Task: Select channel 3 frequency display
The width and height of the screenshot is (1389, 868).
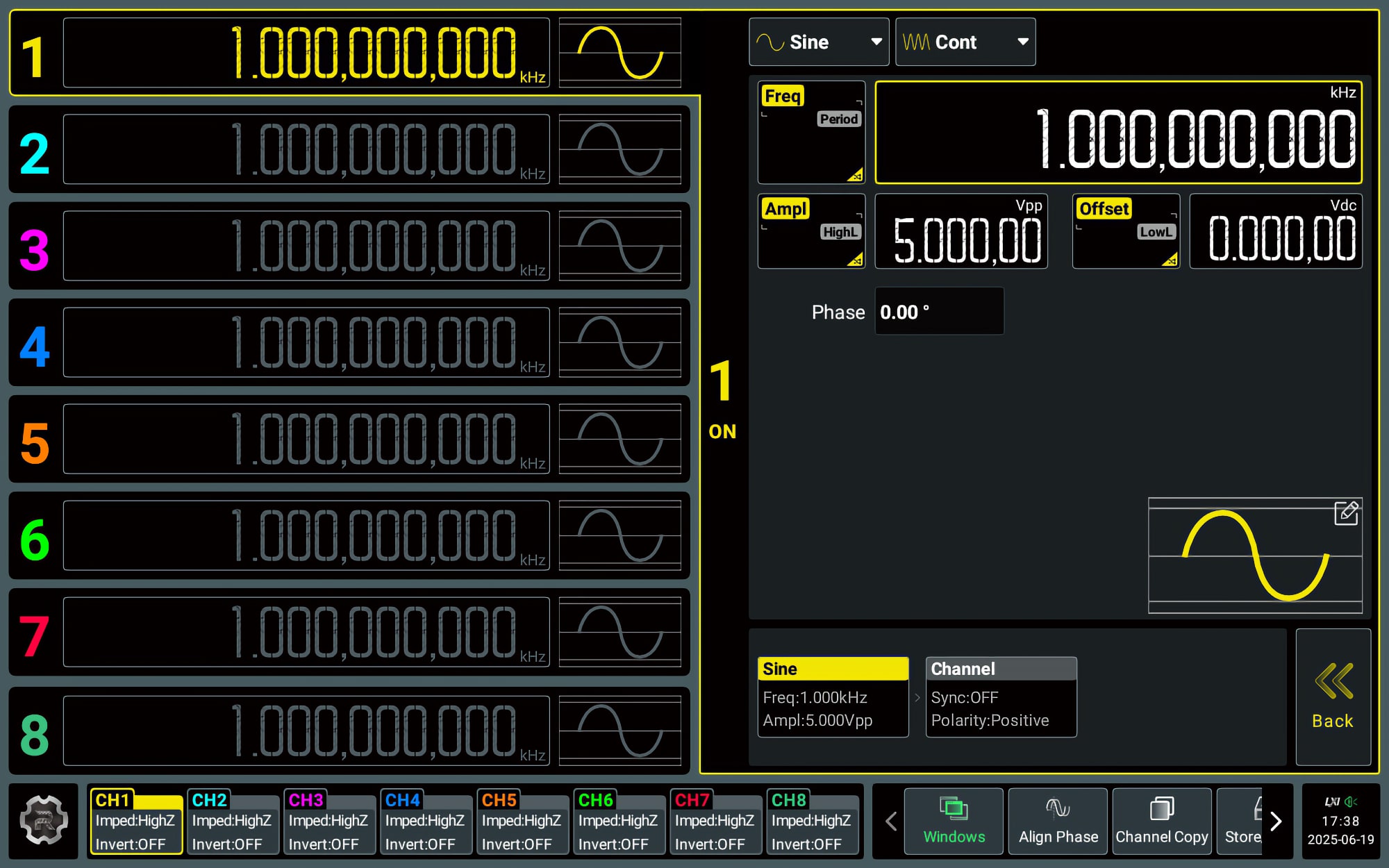Action: click(x=306, y=246)
